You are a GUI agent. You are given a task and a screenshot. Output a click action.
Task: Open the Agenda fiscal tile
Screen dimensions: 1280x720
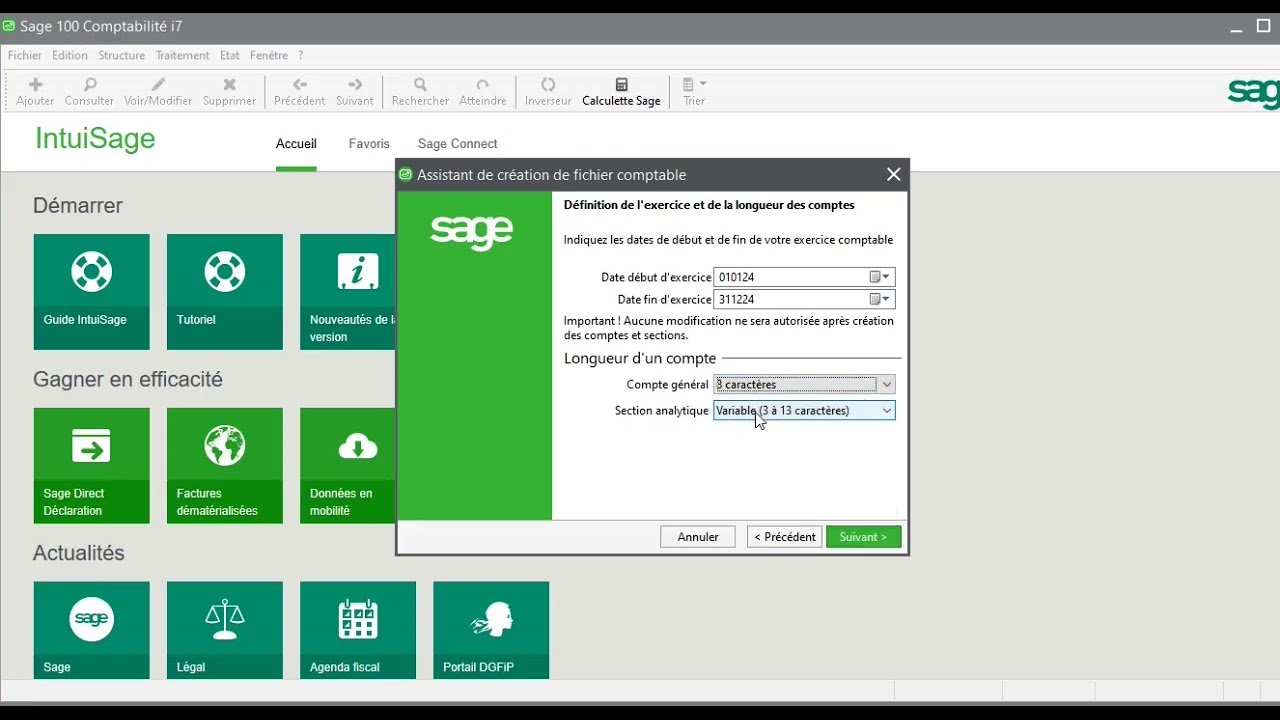(x=358, y=631)
